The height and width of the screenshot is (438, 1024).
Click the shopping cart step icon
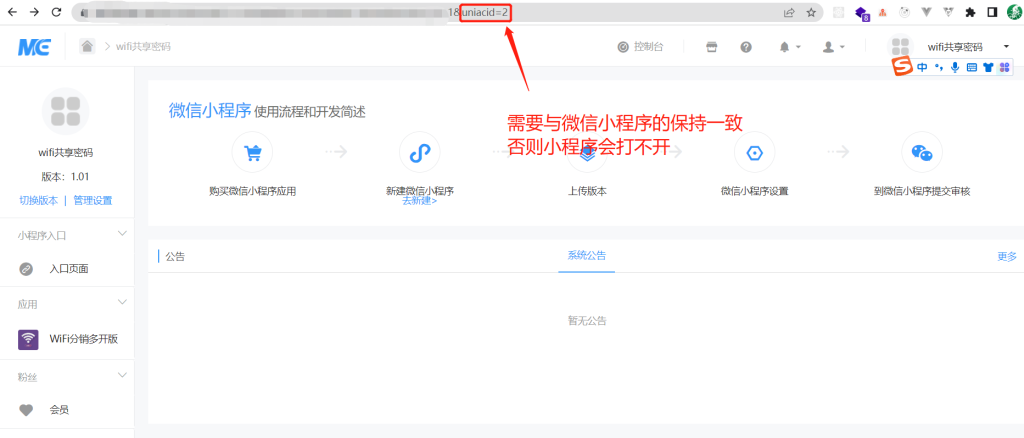[x=252, y=152]
